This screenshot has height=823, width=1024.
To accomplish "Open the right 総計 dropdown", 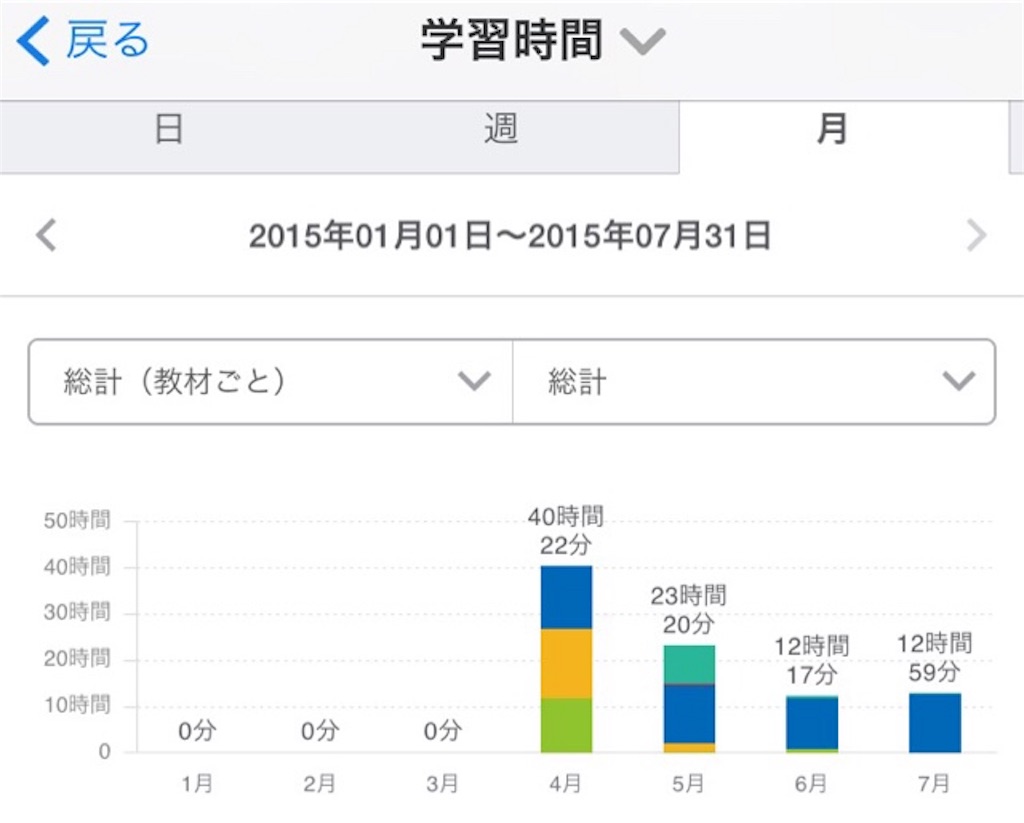I will click(x=754, y=381).
